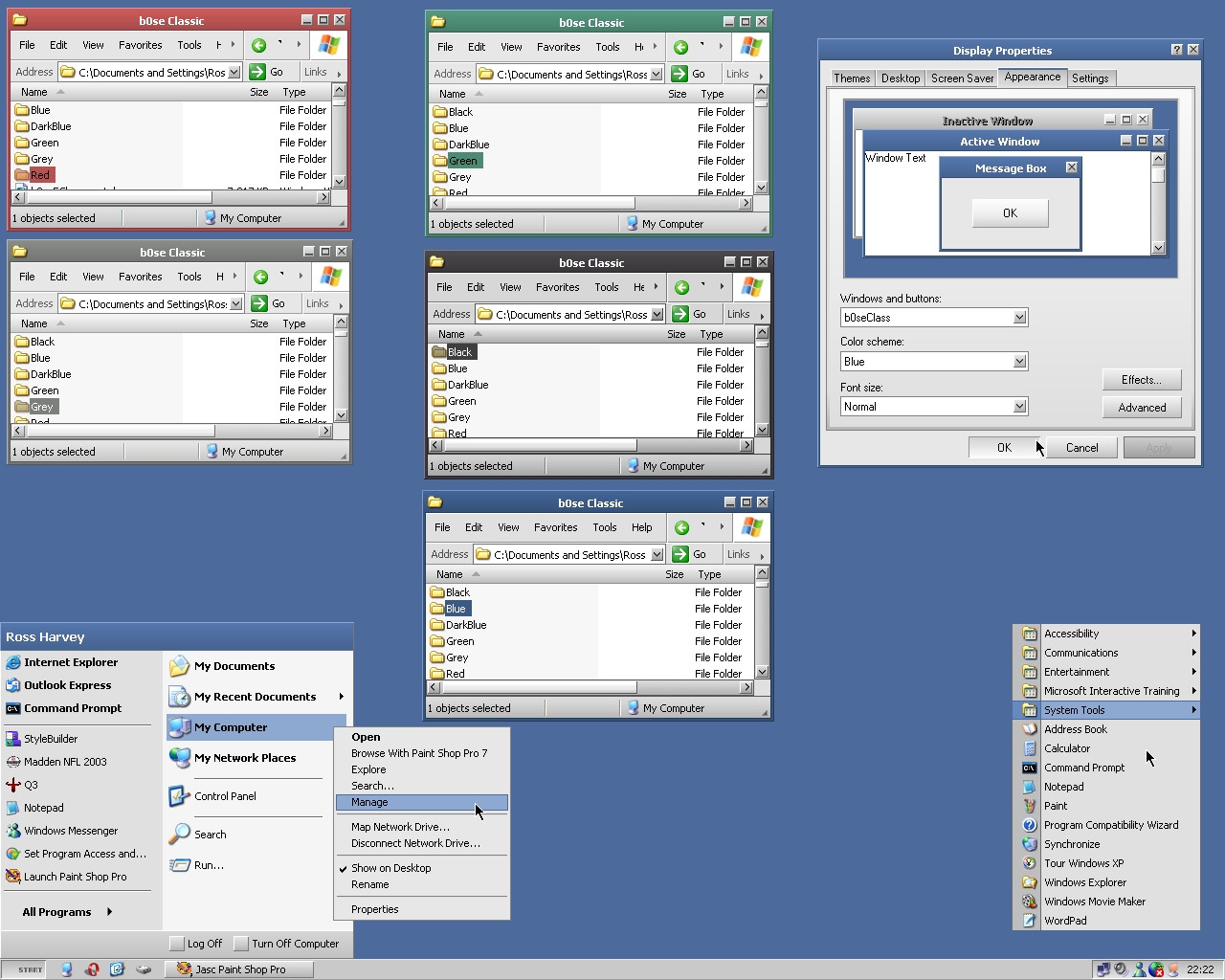Viewport: 1225px width, 980px height.
Task: Choose Manage in the context menu
Action: coord(421,802)
